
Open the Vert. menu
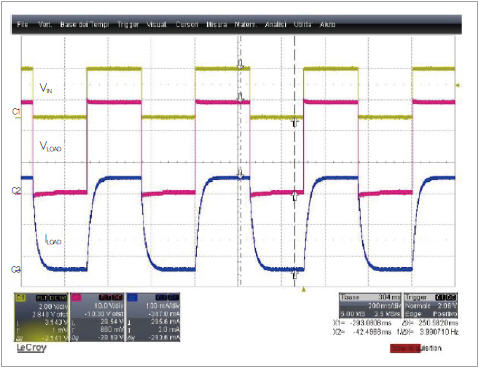[45, 24]
